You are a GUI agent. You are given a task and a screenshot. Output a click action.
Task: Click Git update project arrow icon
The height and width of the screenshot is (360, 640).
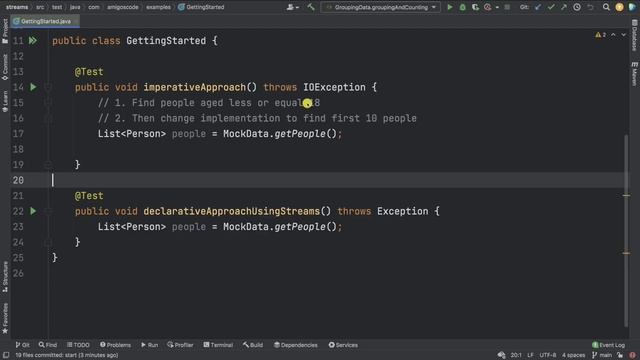click(538, 7)
